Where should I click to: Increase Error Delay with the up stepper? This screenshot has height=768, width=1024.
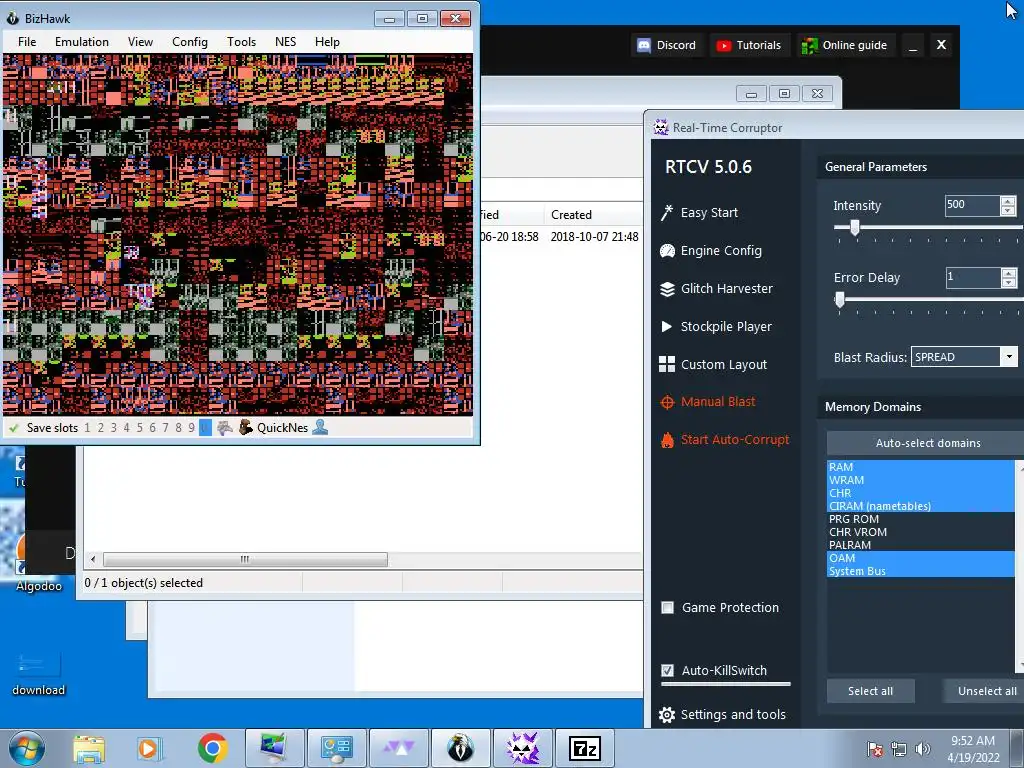(x=1008, y=273)
